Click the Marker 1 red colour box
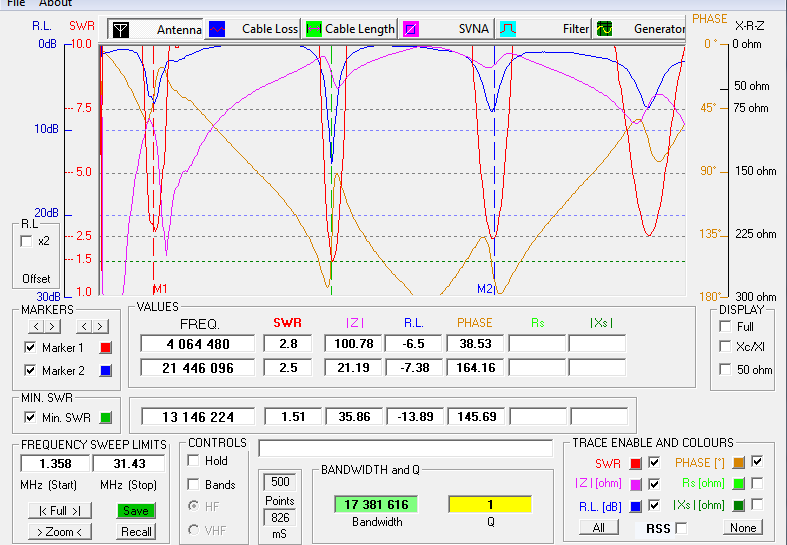This screenshot has height=545, width=787. pyautogui.click(x=107, y=348)
